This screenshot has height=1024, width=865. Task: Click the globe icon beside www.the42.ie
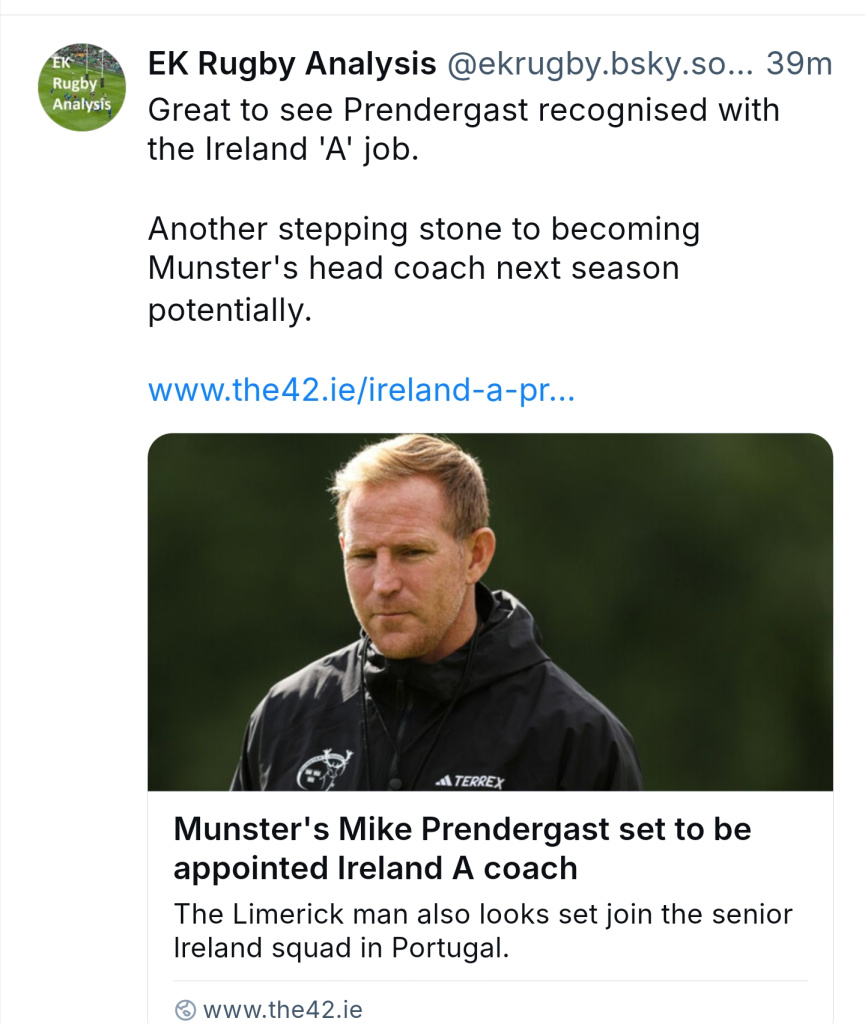click(185, 1010)
